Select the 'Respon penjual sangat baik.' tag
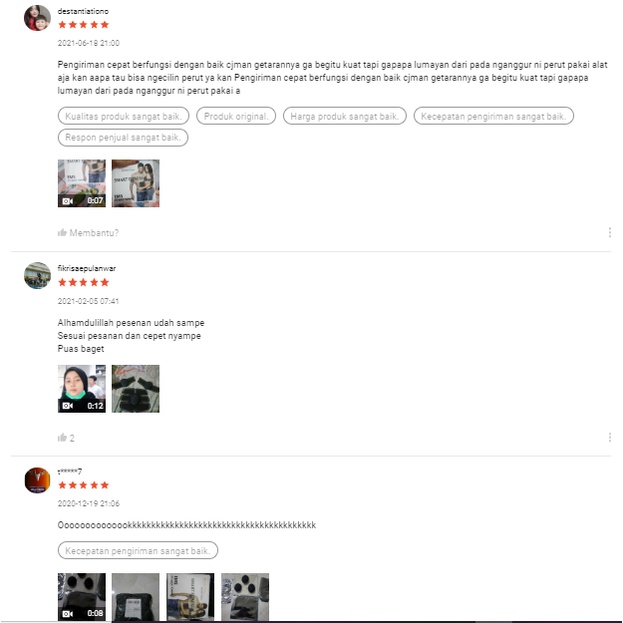 (x=123, y=137)
